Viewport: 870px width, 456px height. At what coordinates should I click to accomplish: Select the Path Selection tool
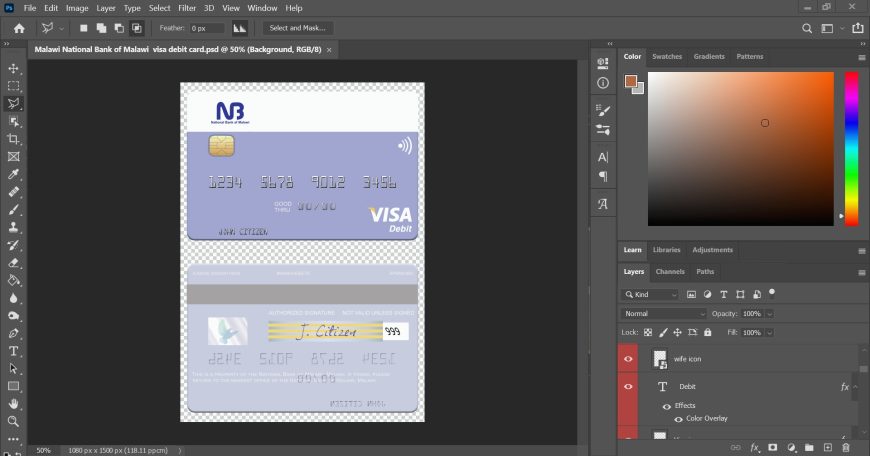(x=13, y=369)
